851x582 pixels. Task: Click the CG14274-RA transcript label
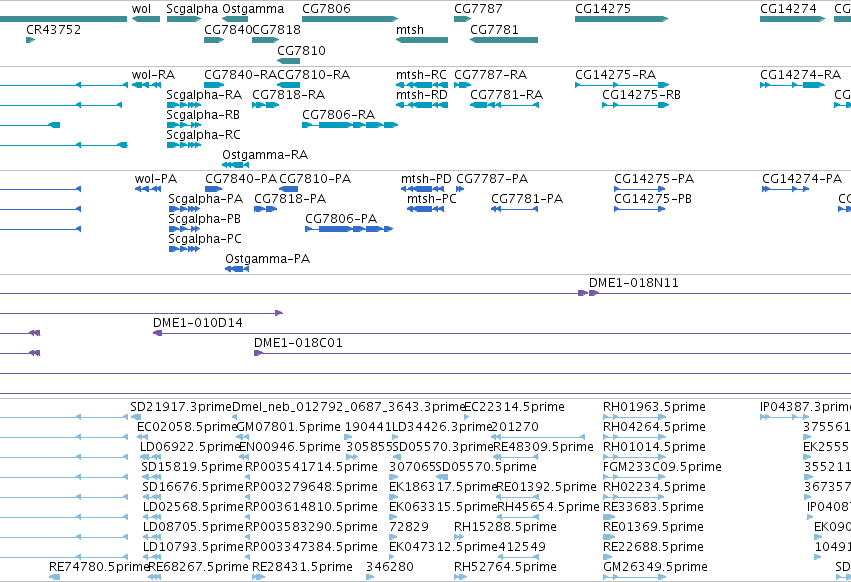pos(800,75)
